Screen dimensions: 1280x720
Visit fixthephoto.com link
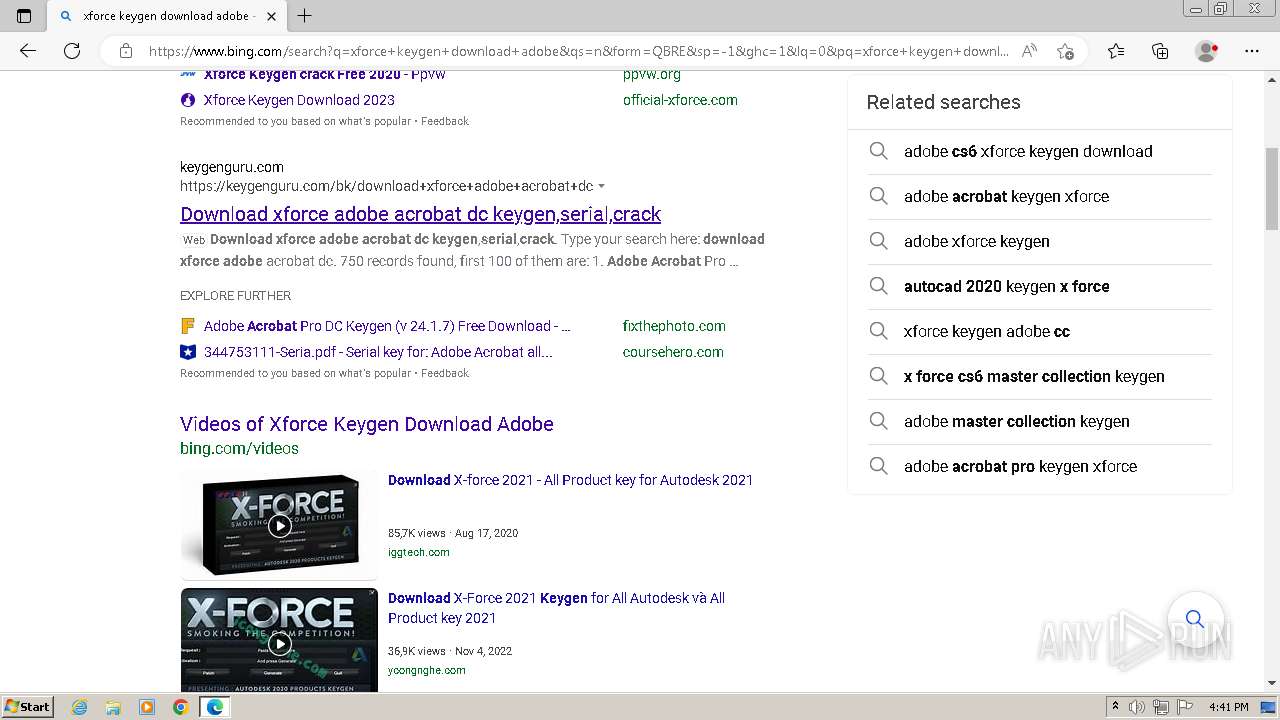674,326
